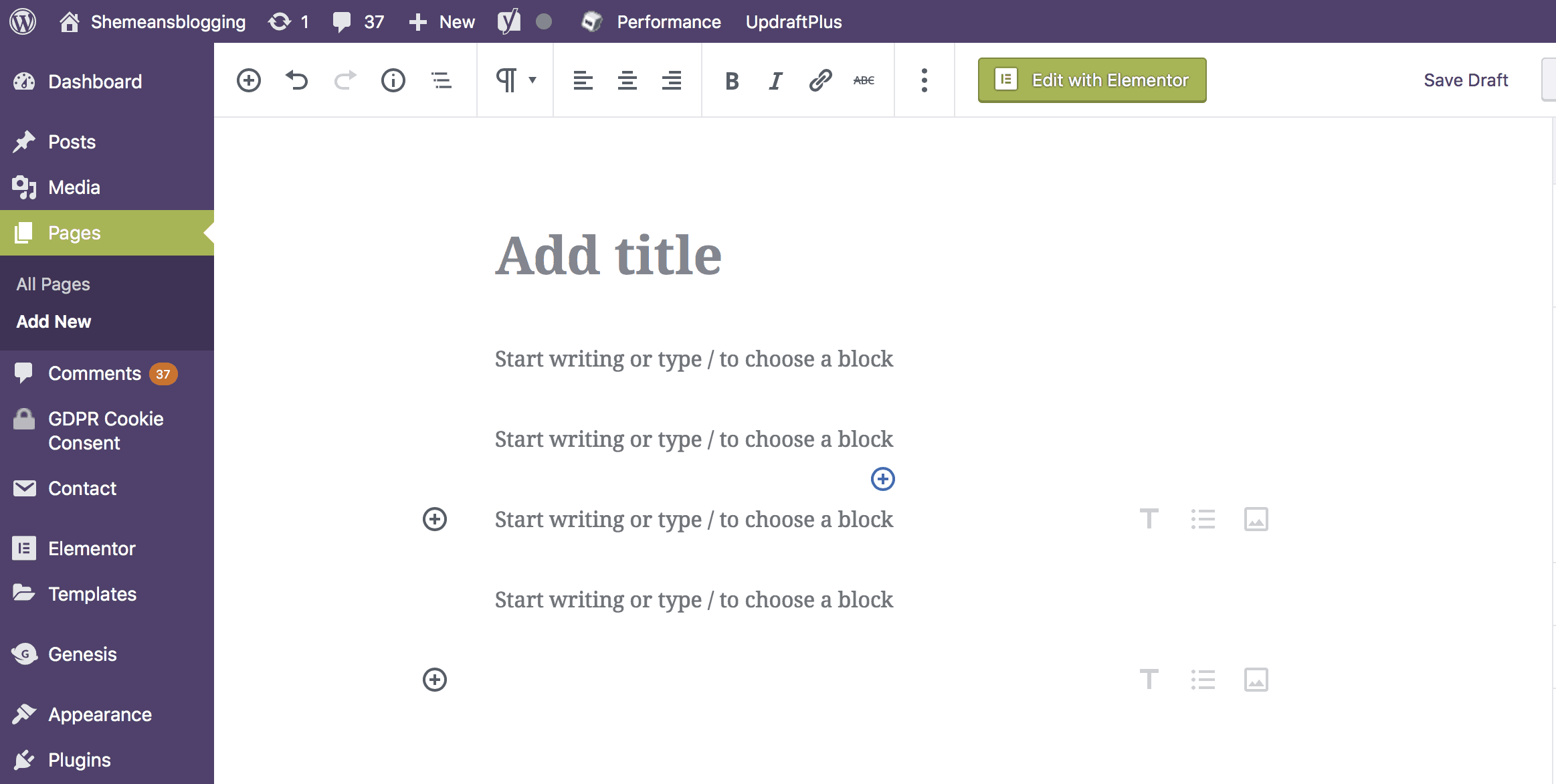1556x784 pixels.
Task: Align text left
Action: click(x=583, y=80)
